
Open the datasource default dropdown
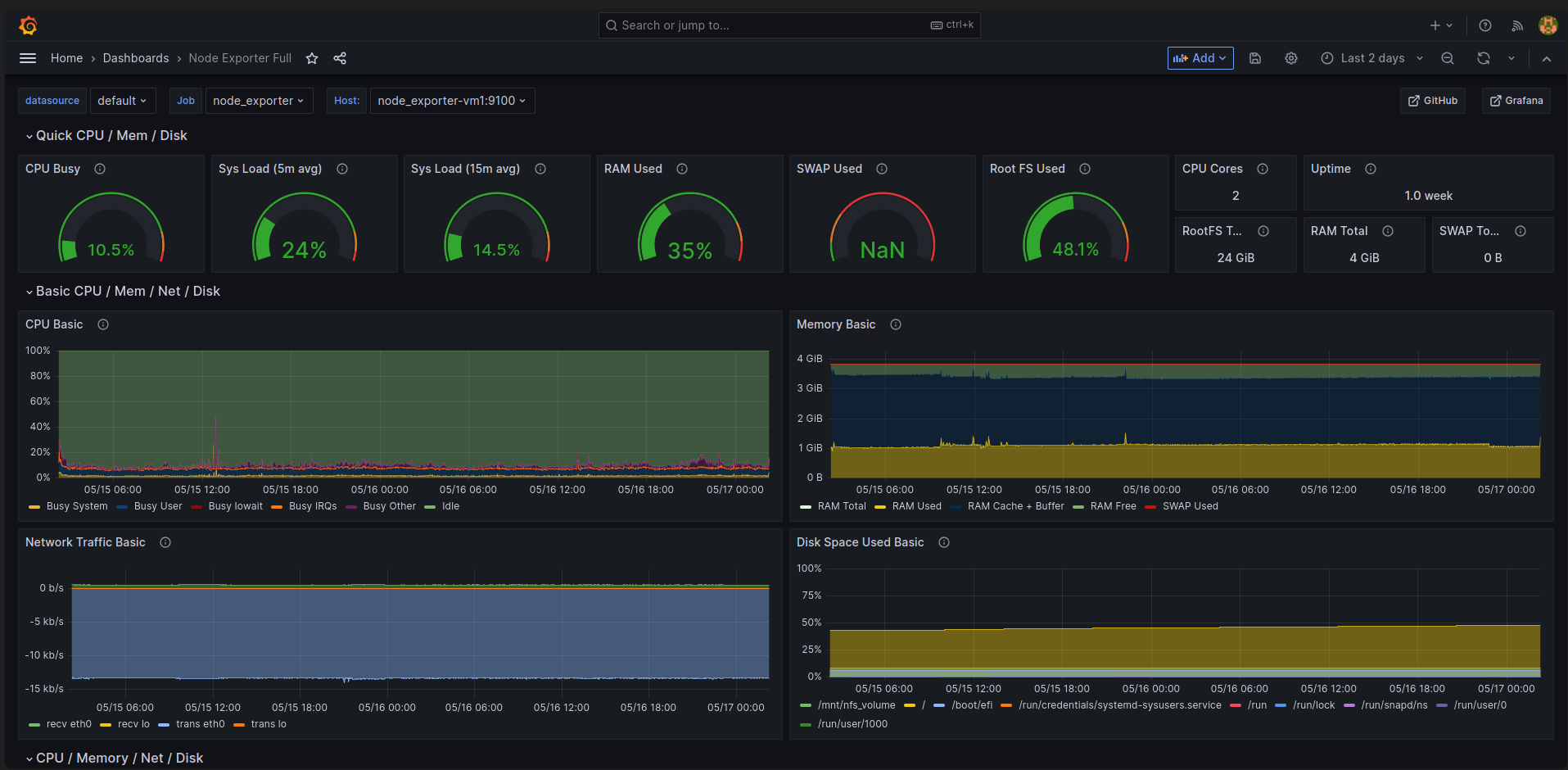pos(122,101)
